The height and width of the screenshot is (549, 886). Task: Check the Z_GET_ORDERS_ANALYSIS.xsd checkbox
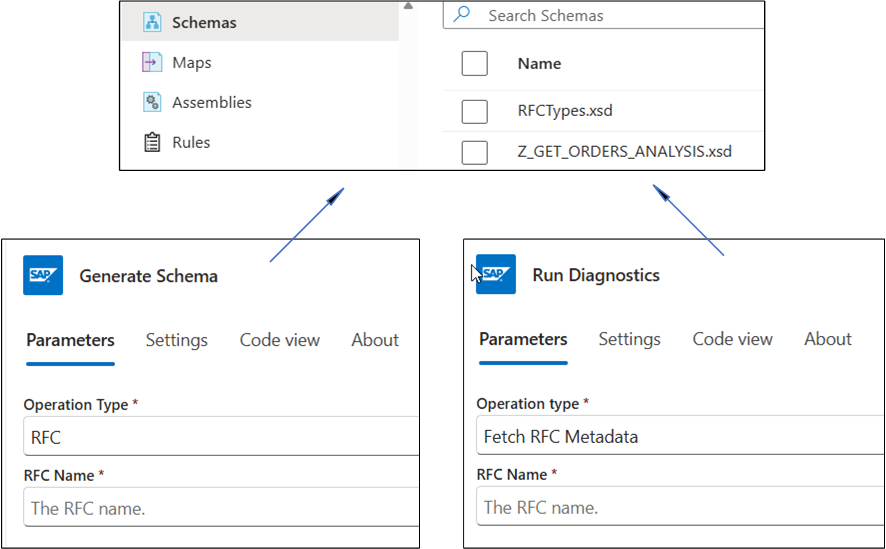475,152
